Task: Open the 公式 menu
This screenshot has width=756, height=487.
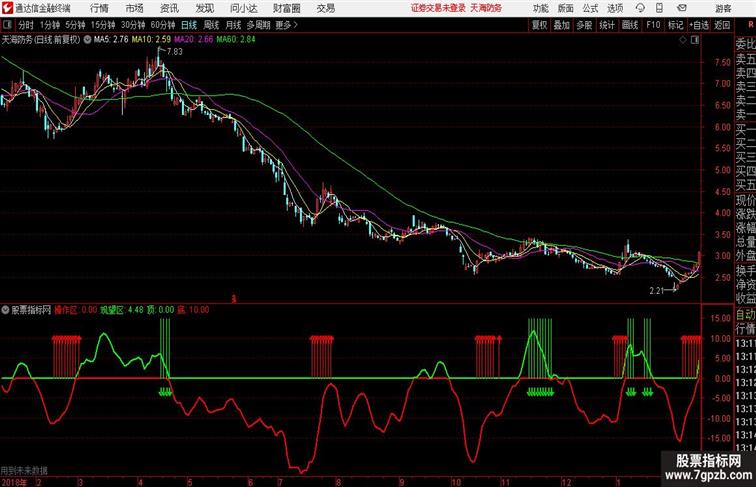Action: [590, 8]
